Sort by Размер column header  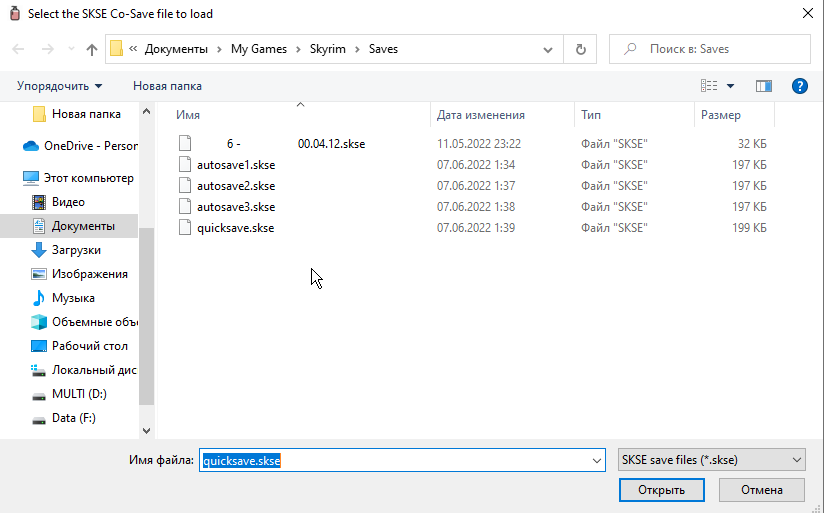[720, 115]
